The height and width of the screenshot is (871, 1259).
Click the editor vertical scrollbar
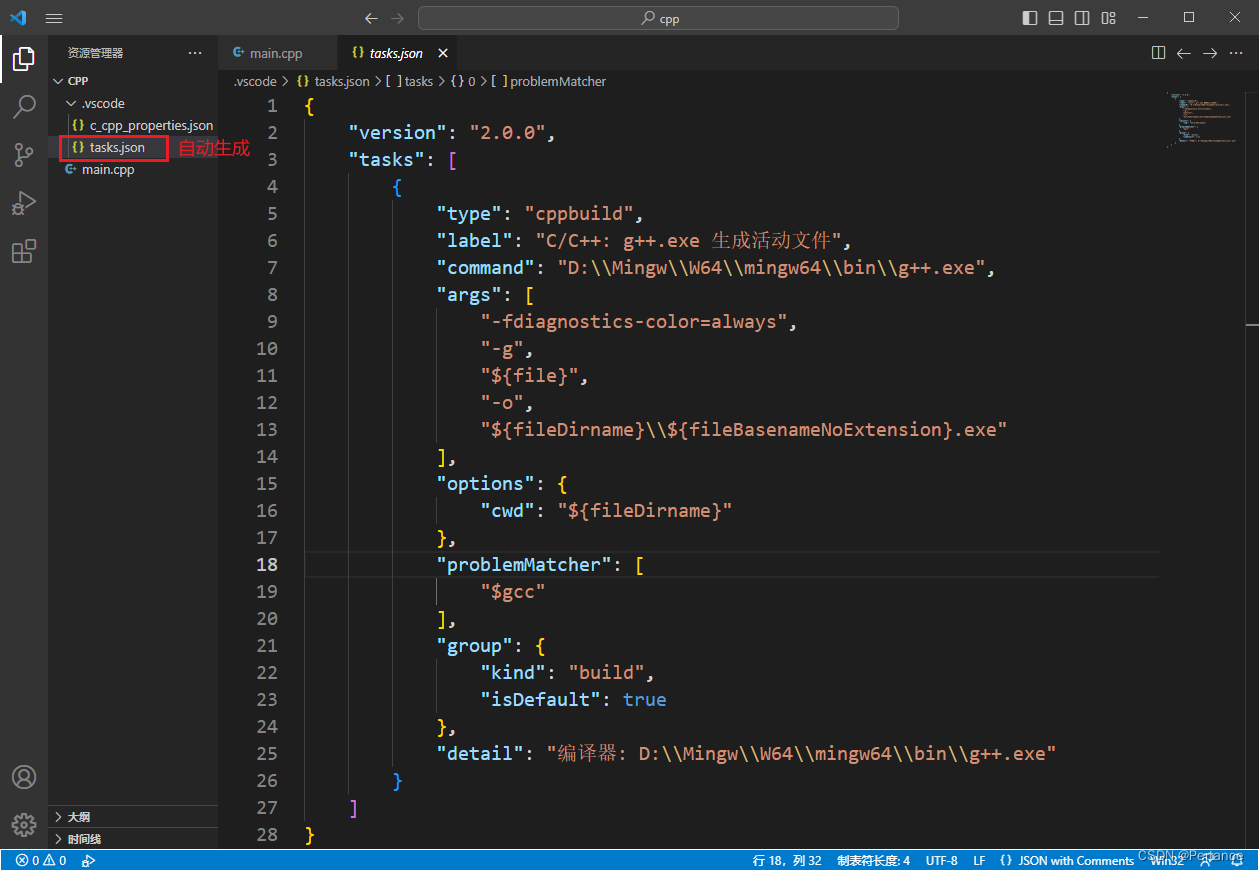coord(1252,470)
